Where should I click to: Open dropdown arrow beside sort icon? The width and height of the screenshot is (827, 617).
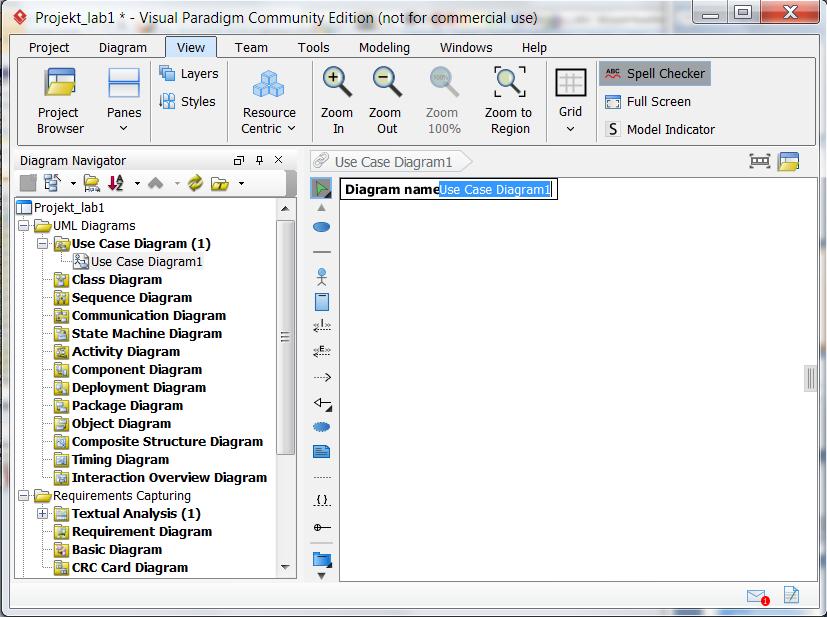pos(137,184)
